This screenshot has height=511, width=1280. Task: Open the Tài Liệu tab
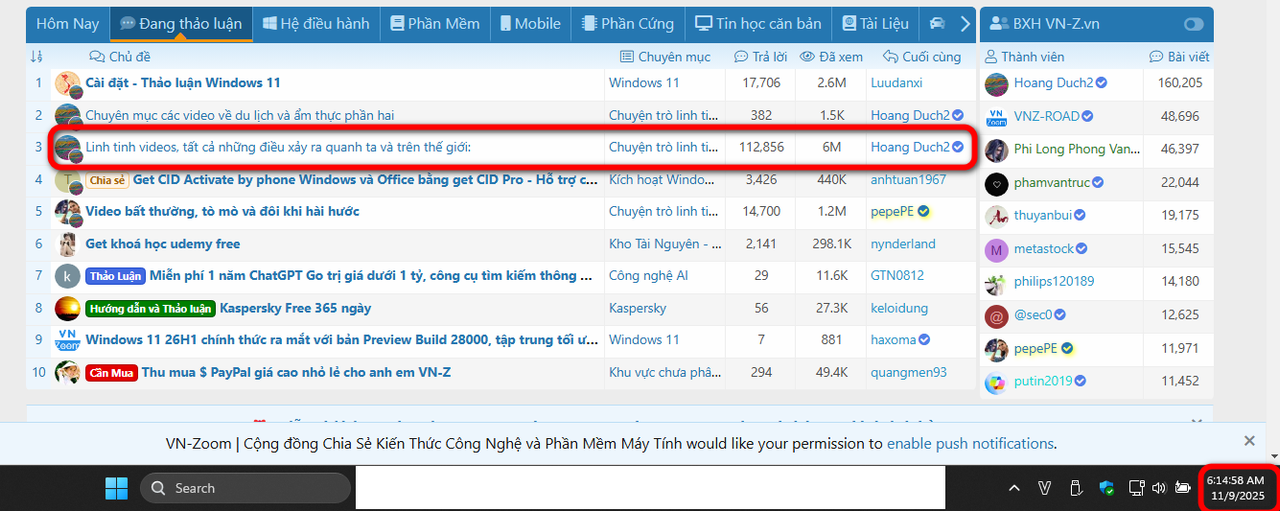[875, 23]
